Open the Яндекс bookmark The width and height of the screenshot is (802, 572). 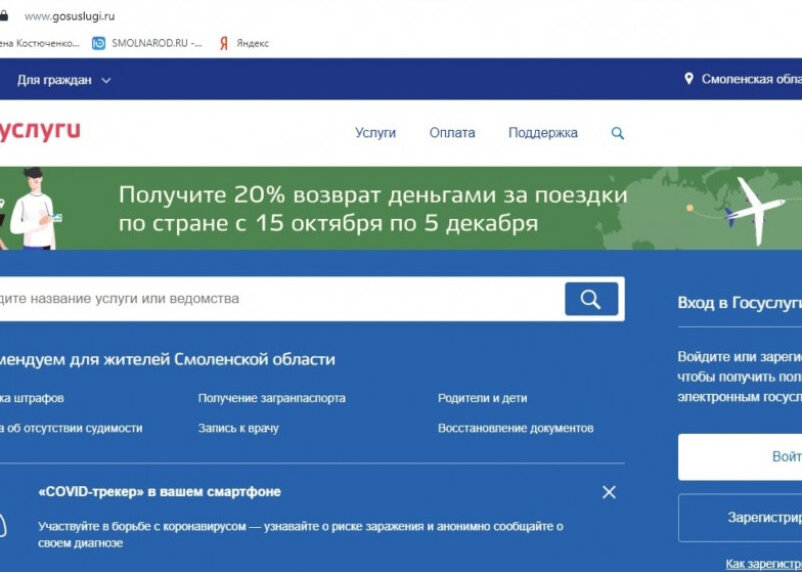pos(244,43)
